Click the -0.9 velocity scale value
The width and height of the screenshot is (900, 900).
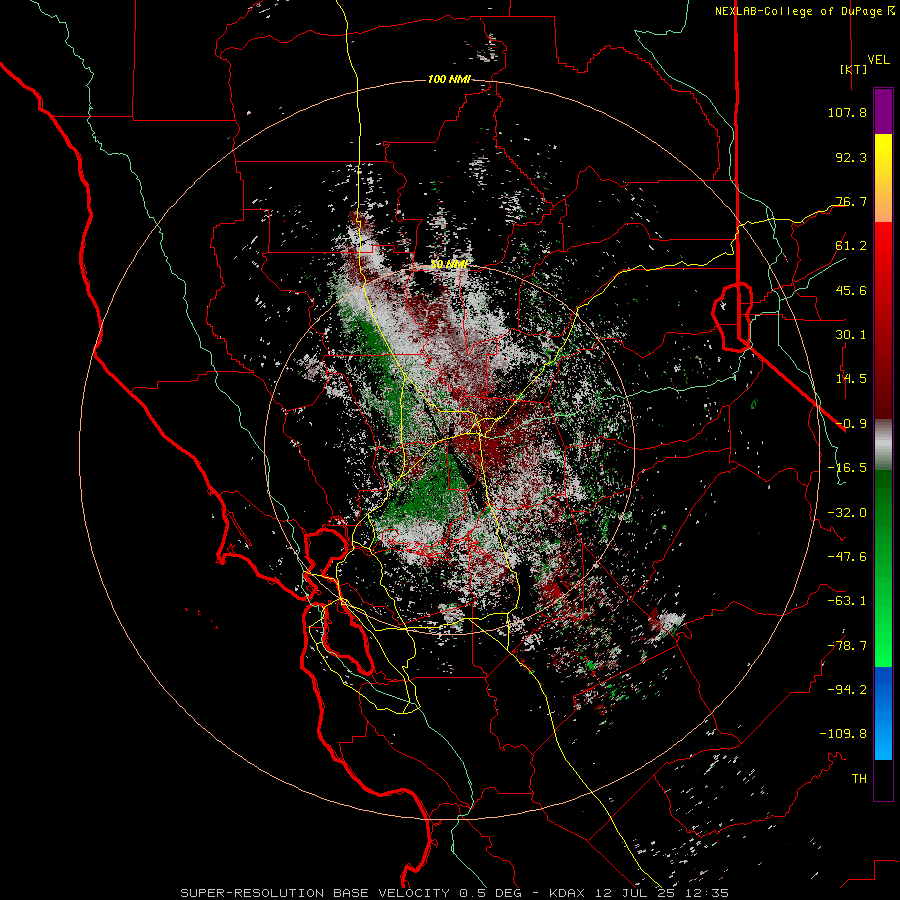tap(851, 424)
